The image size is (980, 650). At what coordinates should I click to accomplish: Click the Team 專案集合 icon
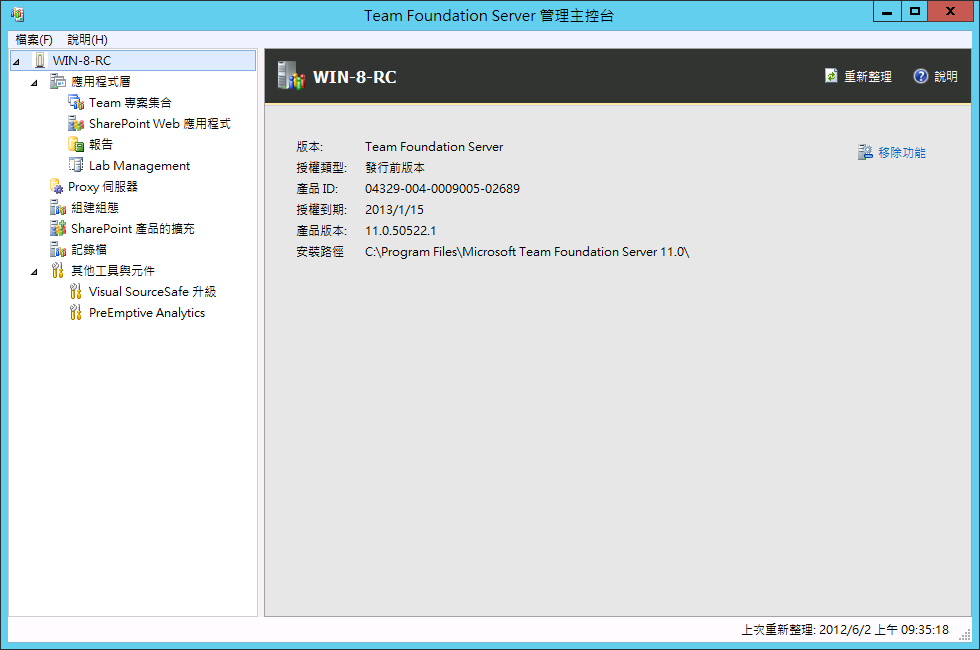click(x=76, y=102)
